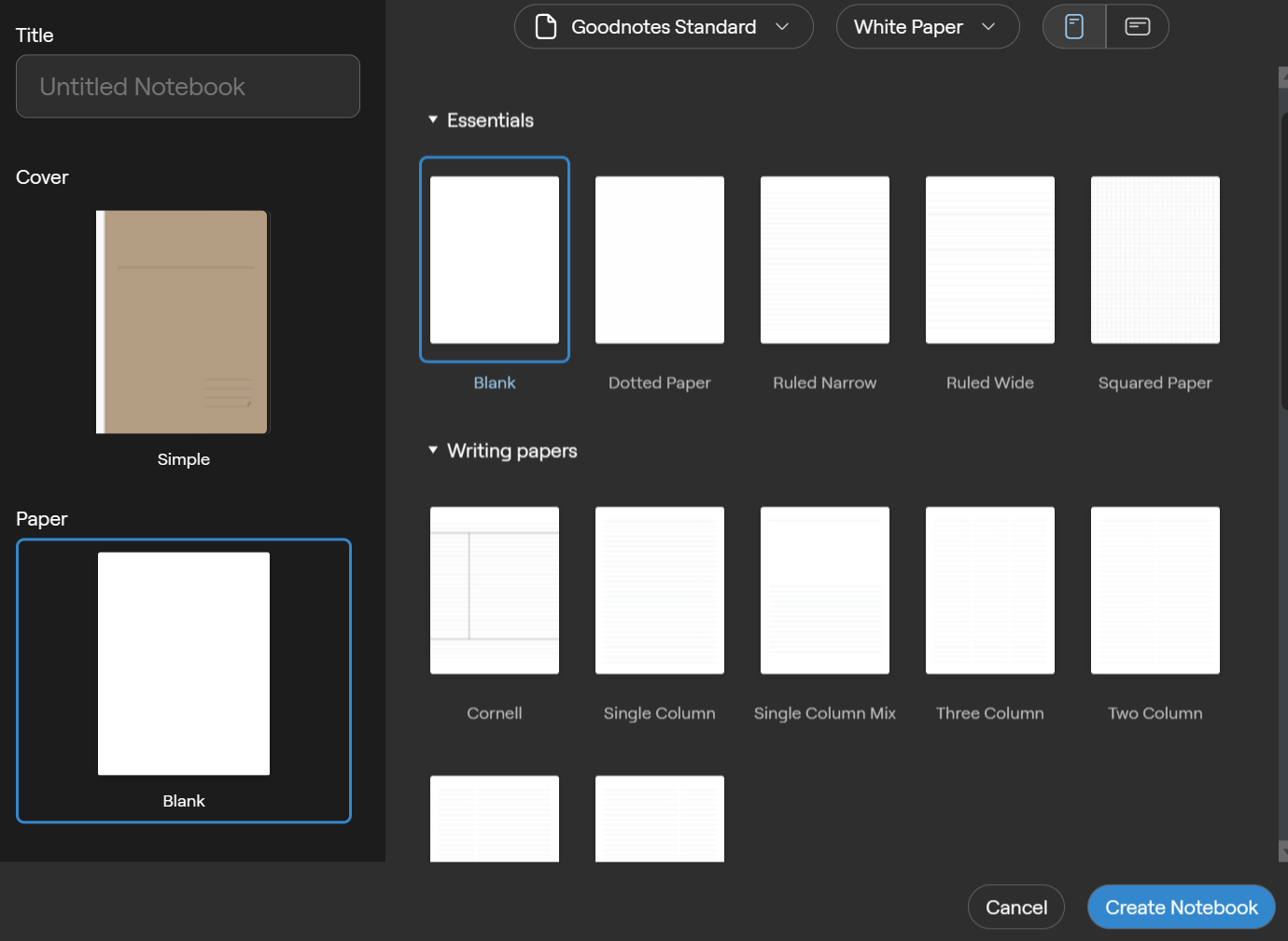Viewport: 1288px width, 941px height.
Task: Select the Blank template under Essentials
Action: [495, 260]
